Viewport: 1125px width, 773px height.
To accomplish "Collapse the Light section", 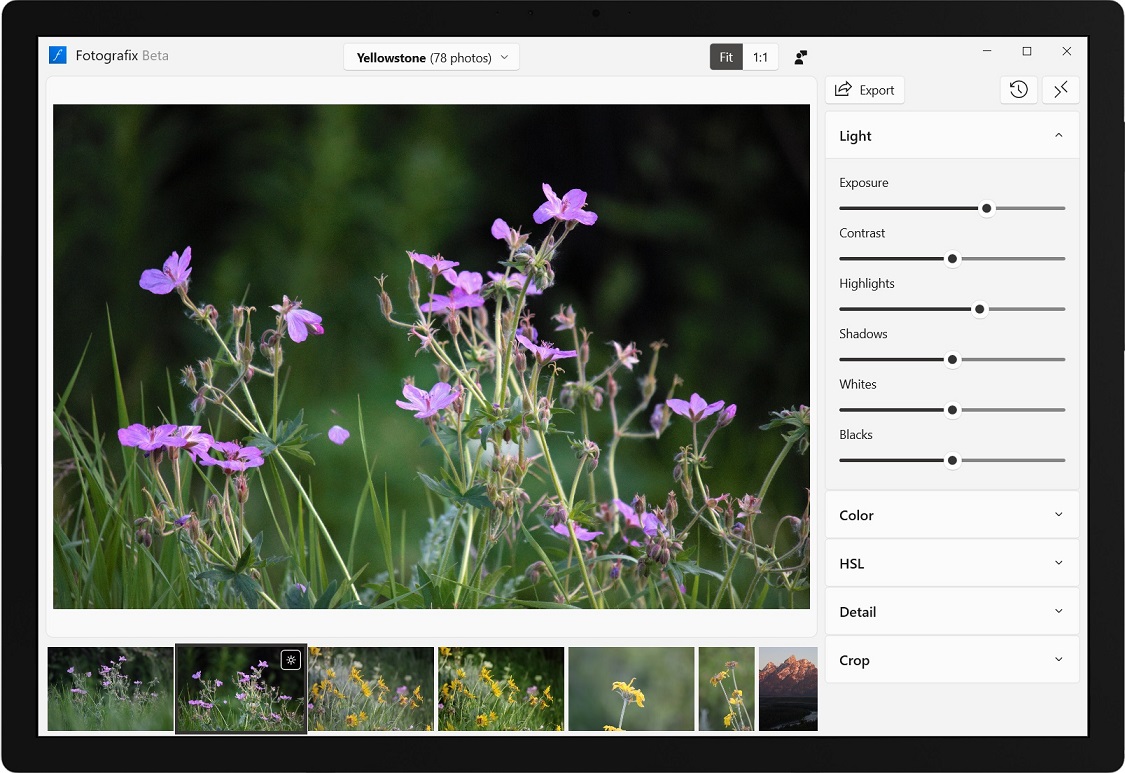I will (x=952, y=136).
